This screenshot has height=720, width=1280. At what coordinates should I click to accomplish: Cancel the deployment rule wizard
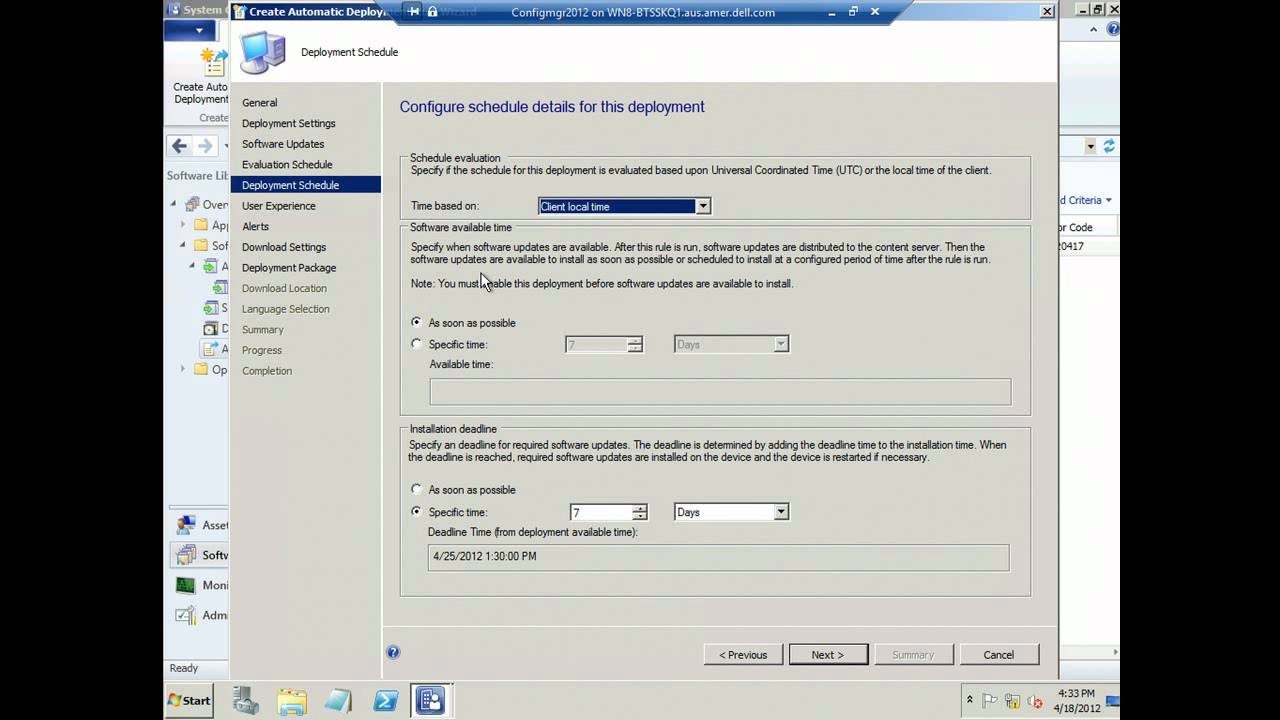(x=999, y=655)
